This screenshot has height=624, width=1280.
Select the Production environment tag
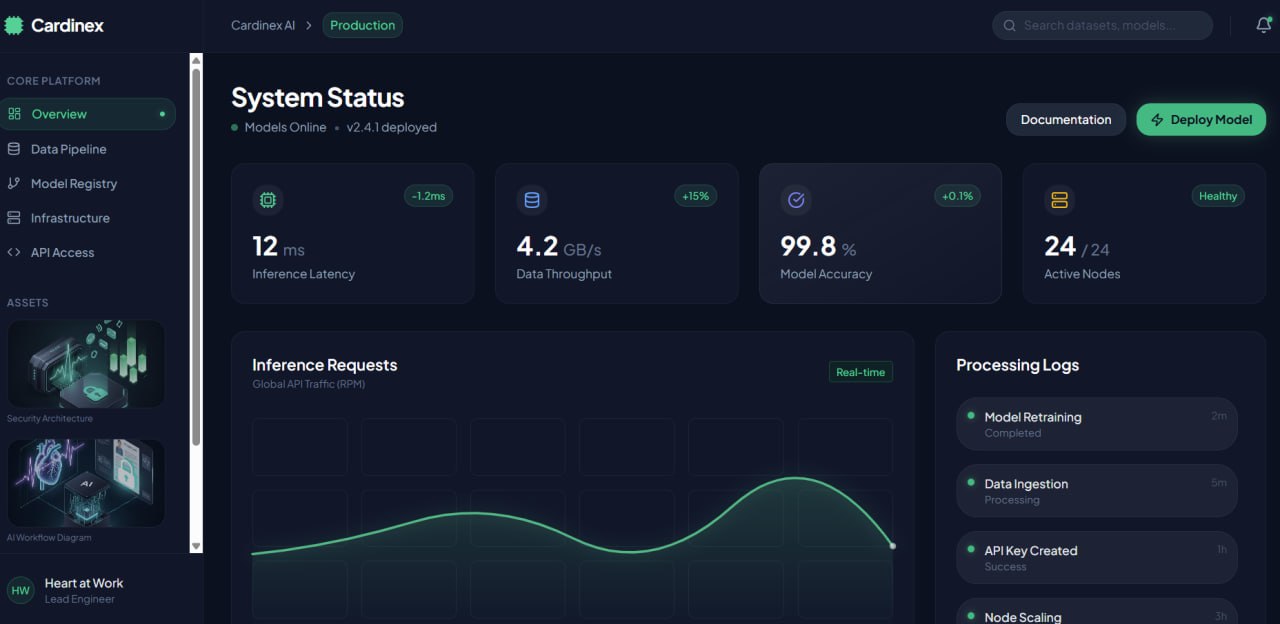tap(362, 25)
